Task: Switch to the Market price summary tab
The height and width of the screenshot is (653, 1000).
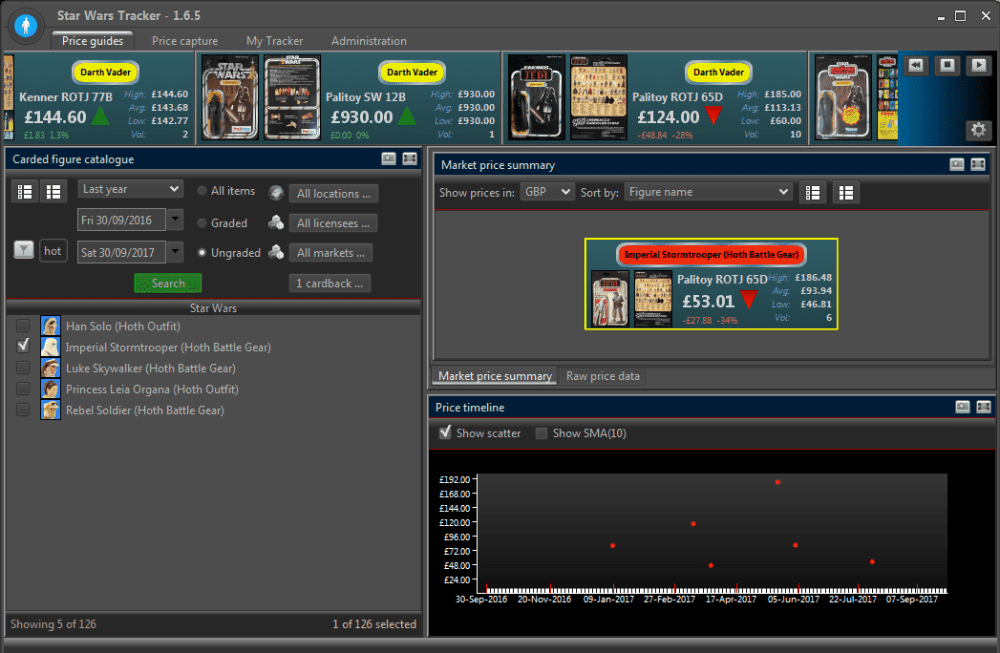Action: click(x=495, y=376)
